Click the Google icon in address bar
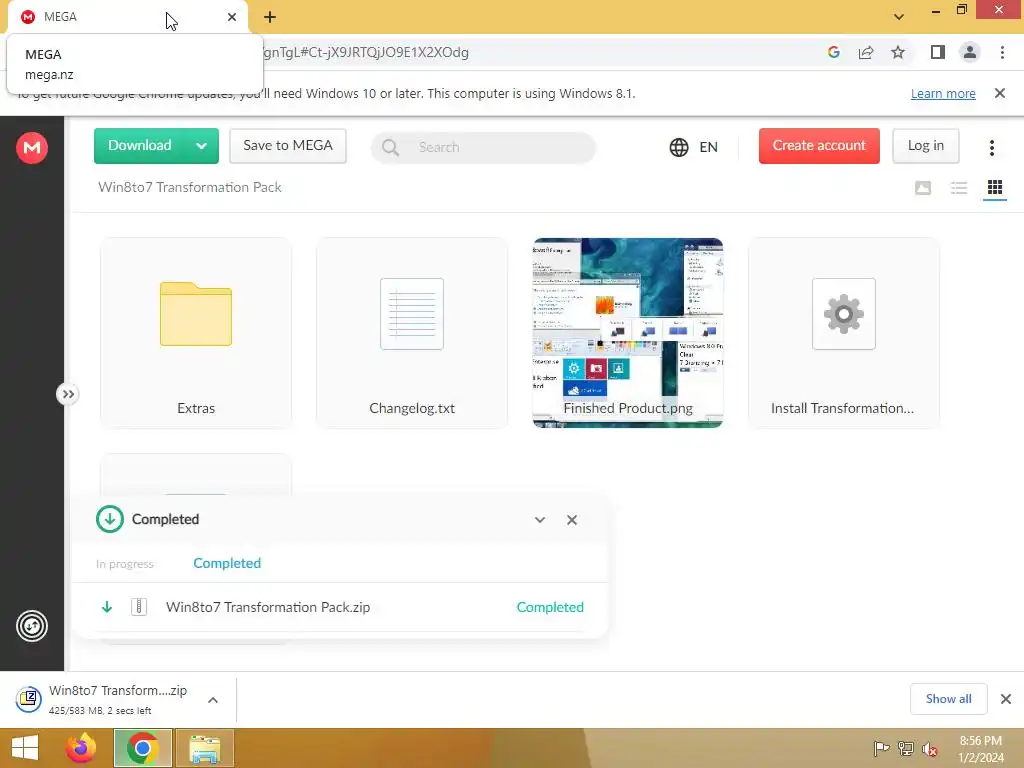This screenshot has width=1024, height=768. click(833, 52)
